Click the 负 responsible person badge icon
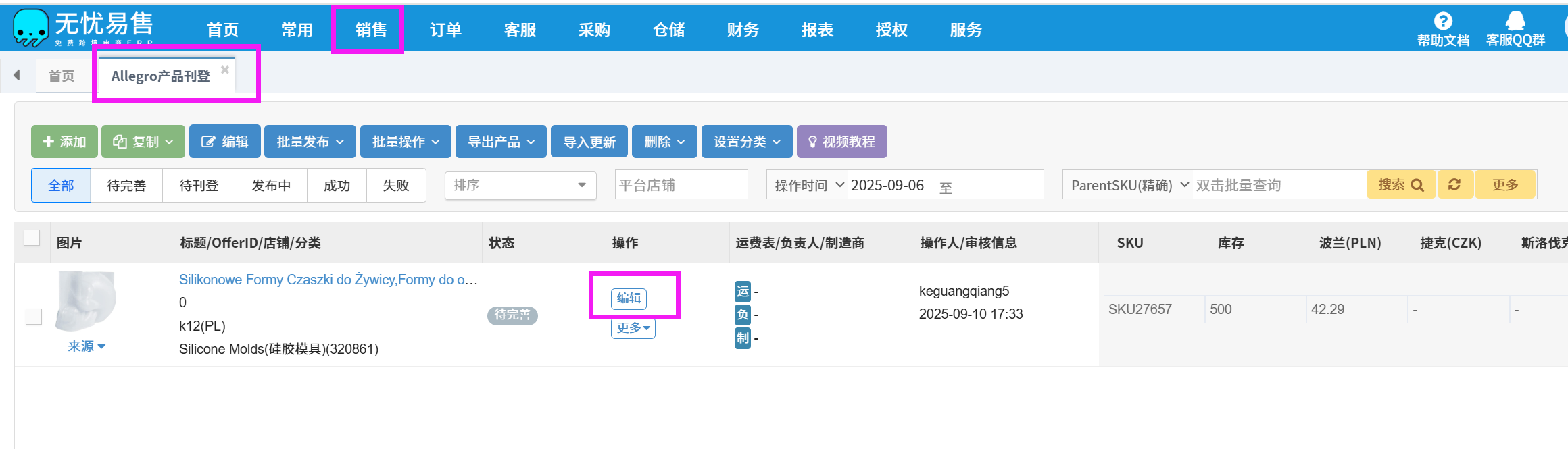 (742, 315)
